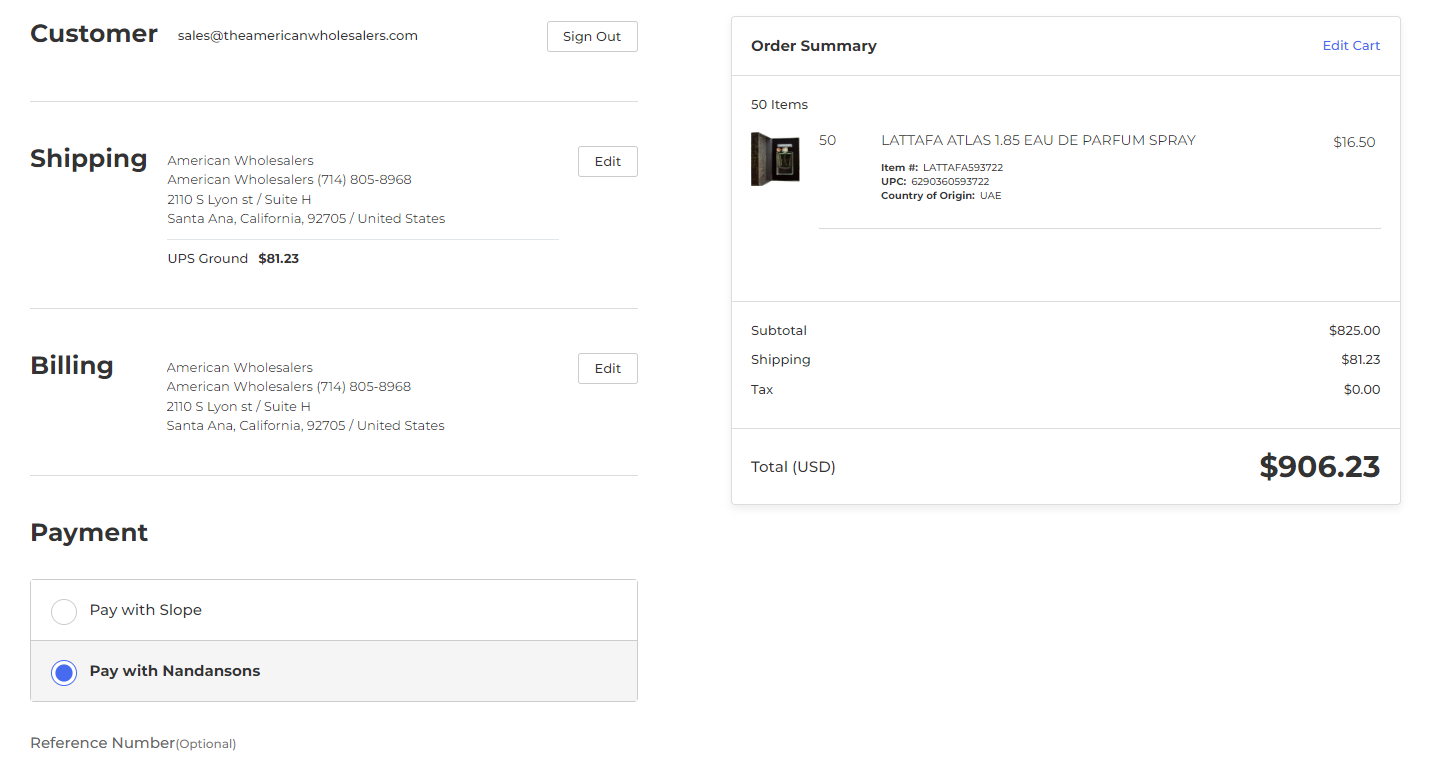
Task: Click the customer email sales@theamericanwholesalers.com
Action: point(298,36)
